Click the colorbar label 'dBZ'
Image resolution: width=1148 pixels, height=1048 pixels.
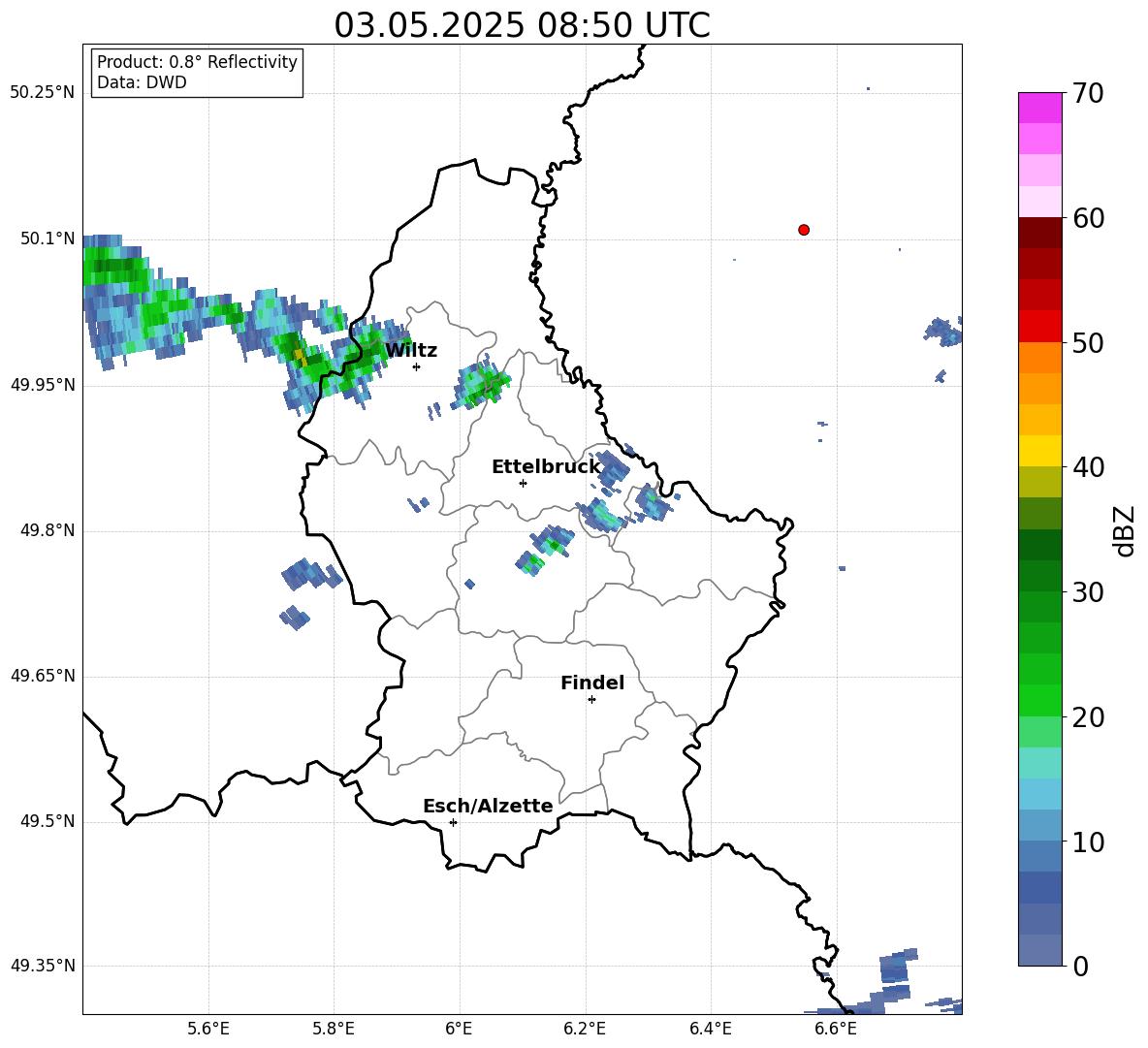[x=1126, y=530]
